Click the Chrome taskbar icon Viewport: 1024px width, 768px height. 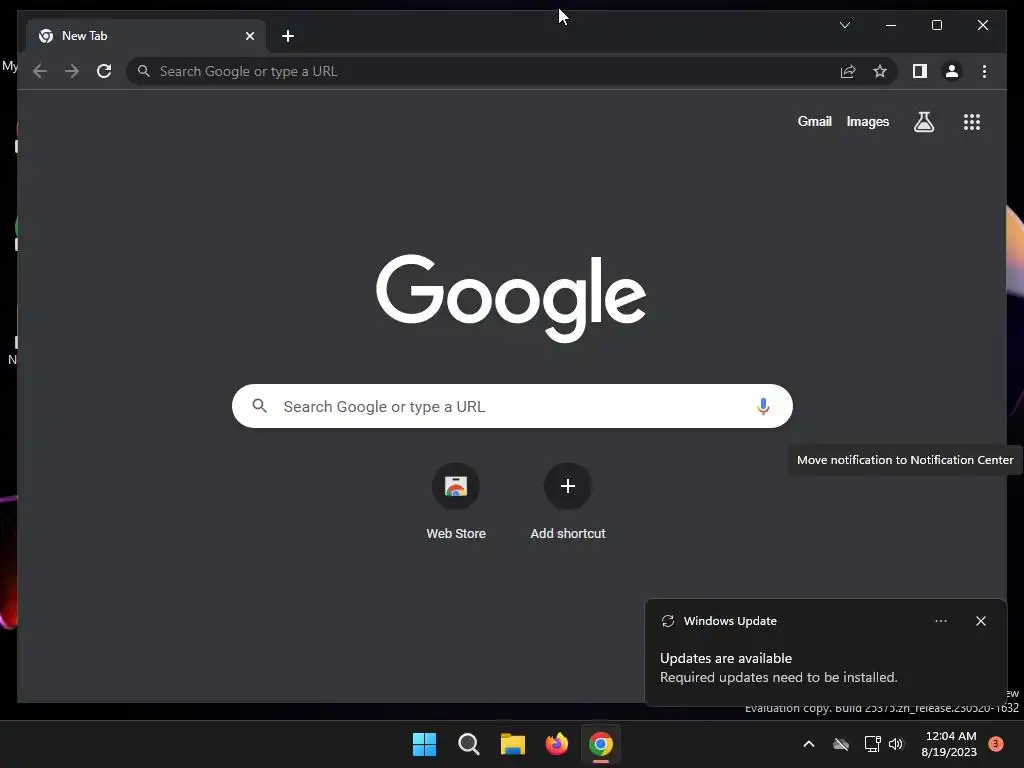pos(601,744)
